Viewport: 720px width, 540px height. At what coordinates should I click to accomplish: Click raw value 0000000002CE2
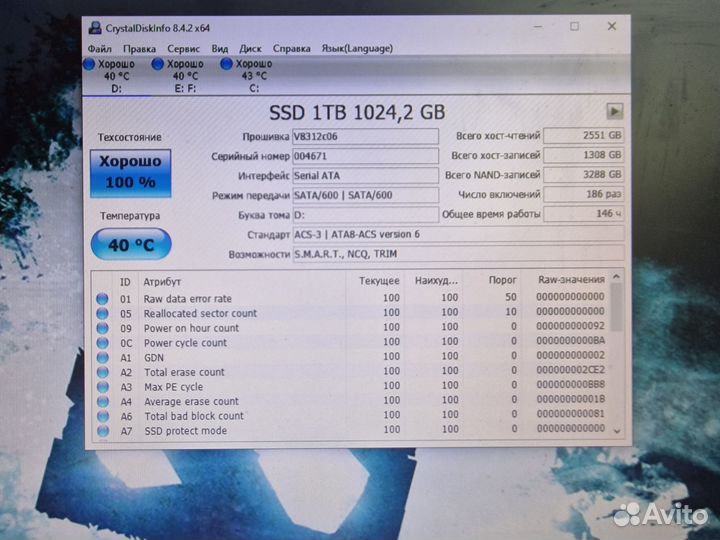(x=571, y=370)
